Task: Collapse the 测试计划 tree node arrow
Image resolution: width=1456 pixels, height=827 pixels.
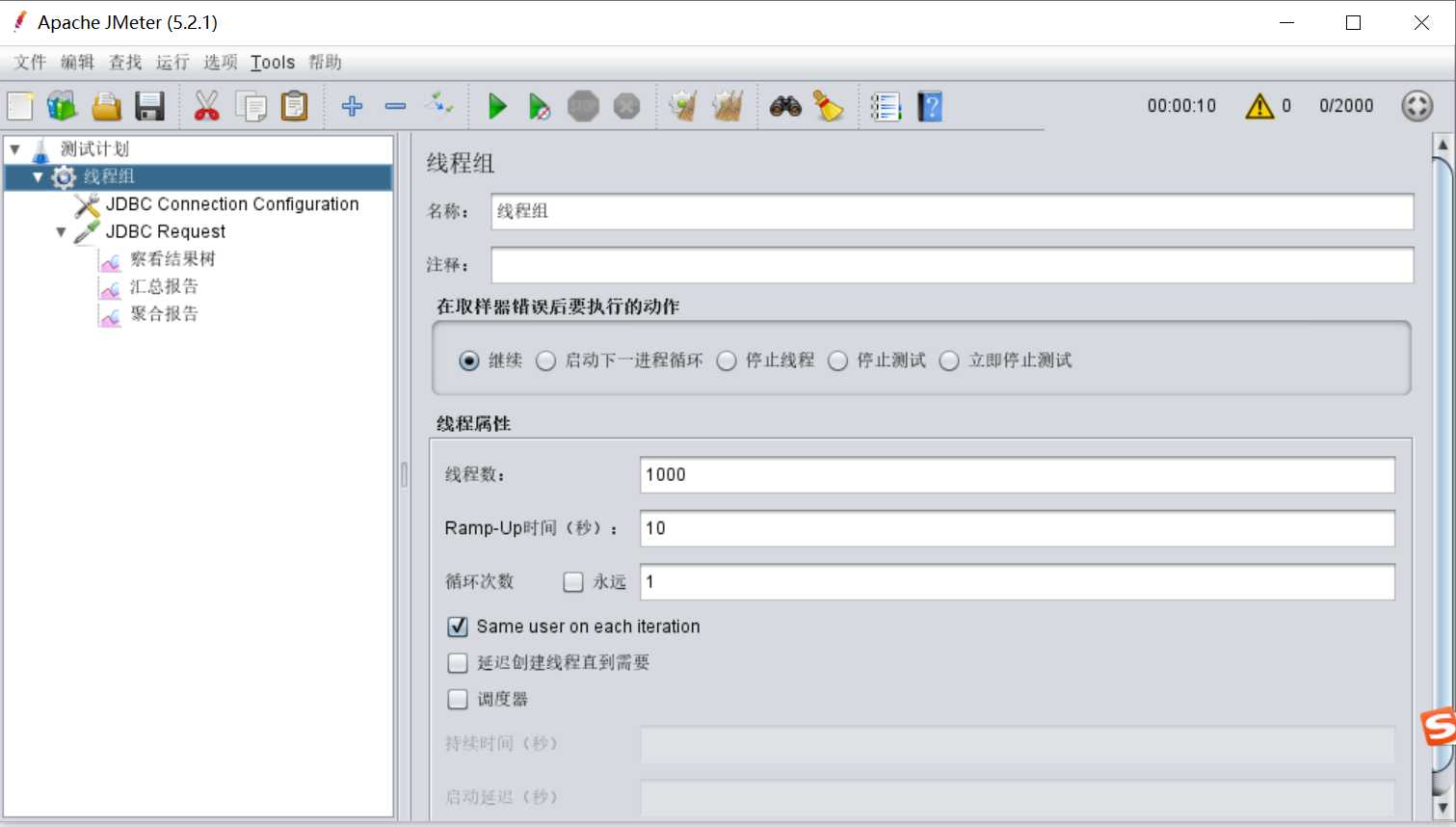Action: point(15,149)
